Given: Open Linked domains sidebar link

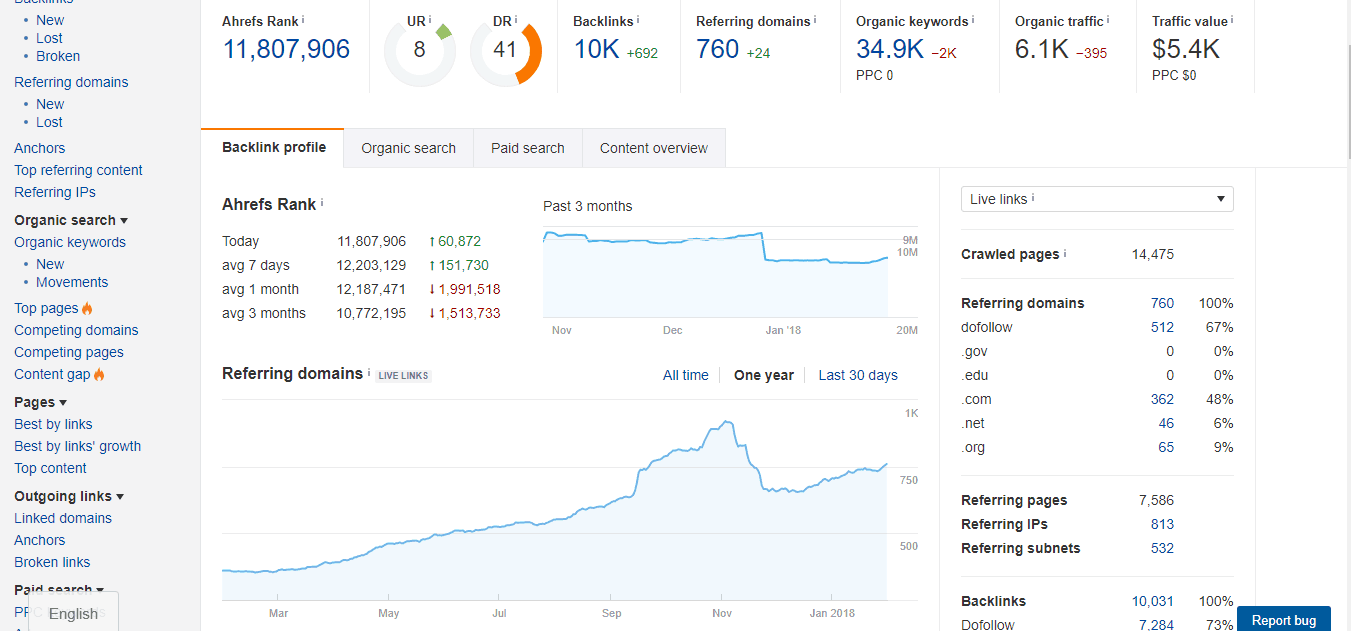Looking at the screenshot, I should pyautogui.click(x=63, y=518).
